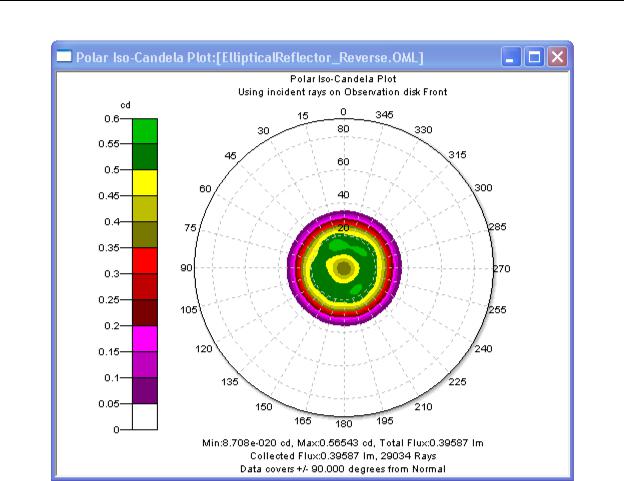Viewport: 624px width, 481px height.
Task: Click the '0.3' legend scale value
Action: 112,274
